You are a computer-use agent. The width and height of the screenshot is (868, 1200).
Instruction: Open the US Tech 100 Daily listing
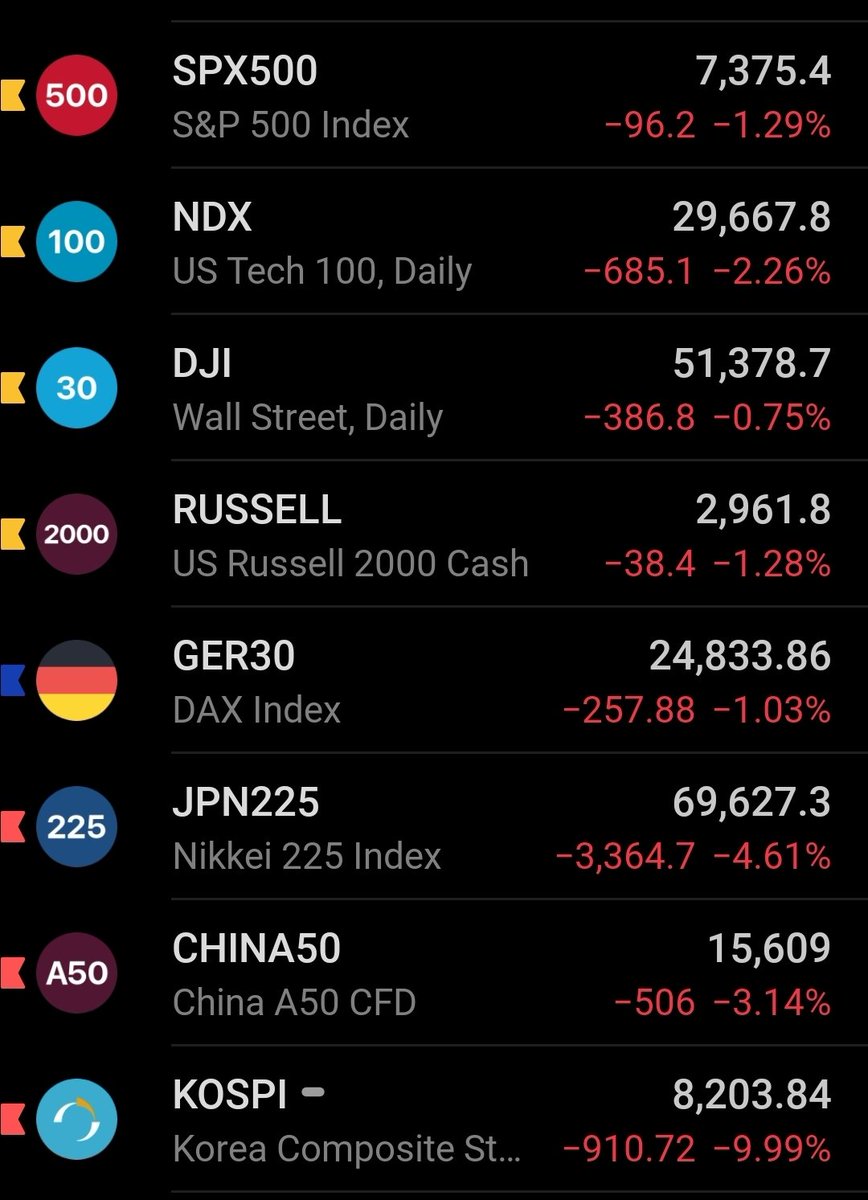pos(502,242)
